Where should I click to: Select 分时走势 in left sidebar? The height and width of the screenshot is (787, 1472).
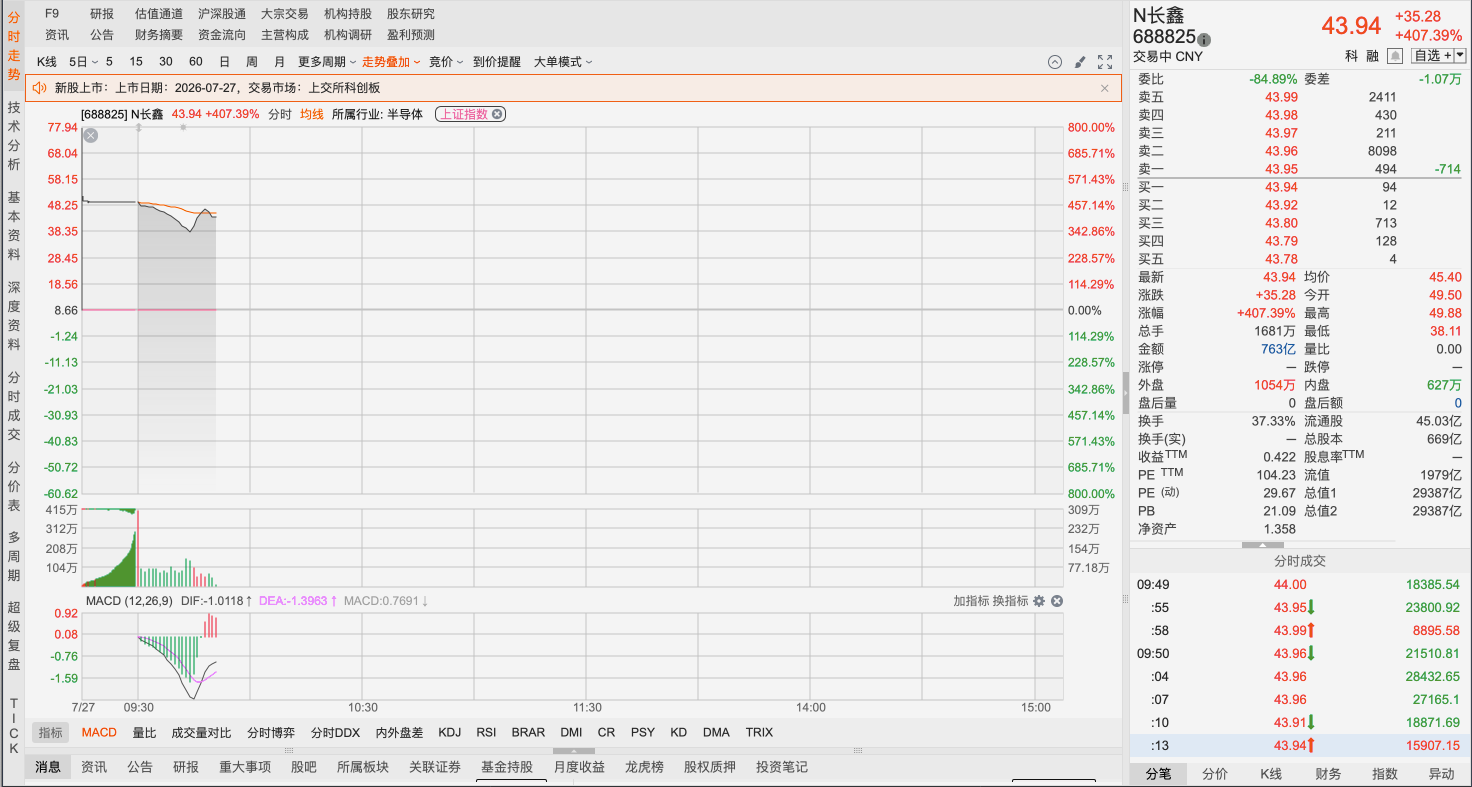click(14, 47)
